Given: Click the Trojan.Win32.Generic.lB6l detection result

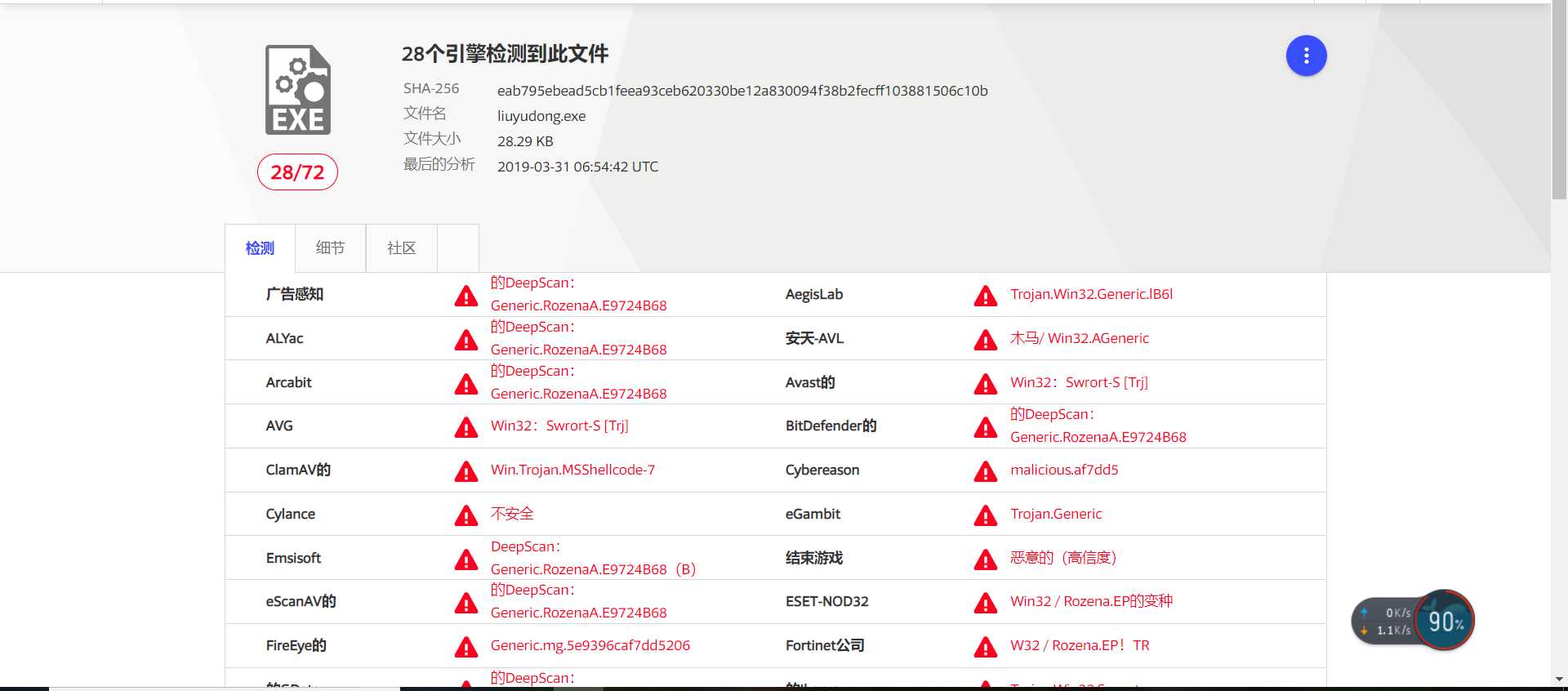Looking at the screenshot, I should click(x=1091, y=294).
